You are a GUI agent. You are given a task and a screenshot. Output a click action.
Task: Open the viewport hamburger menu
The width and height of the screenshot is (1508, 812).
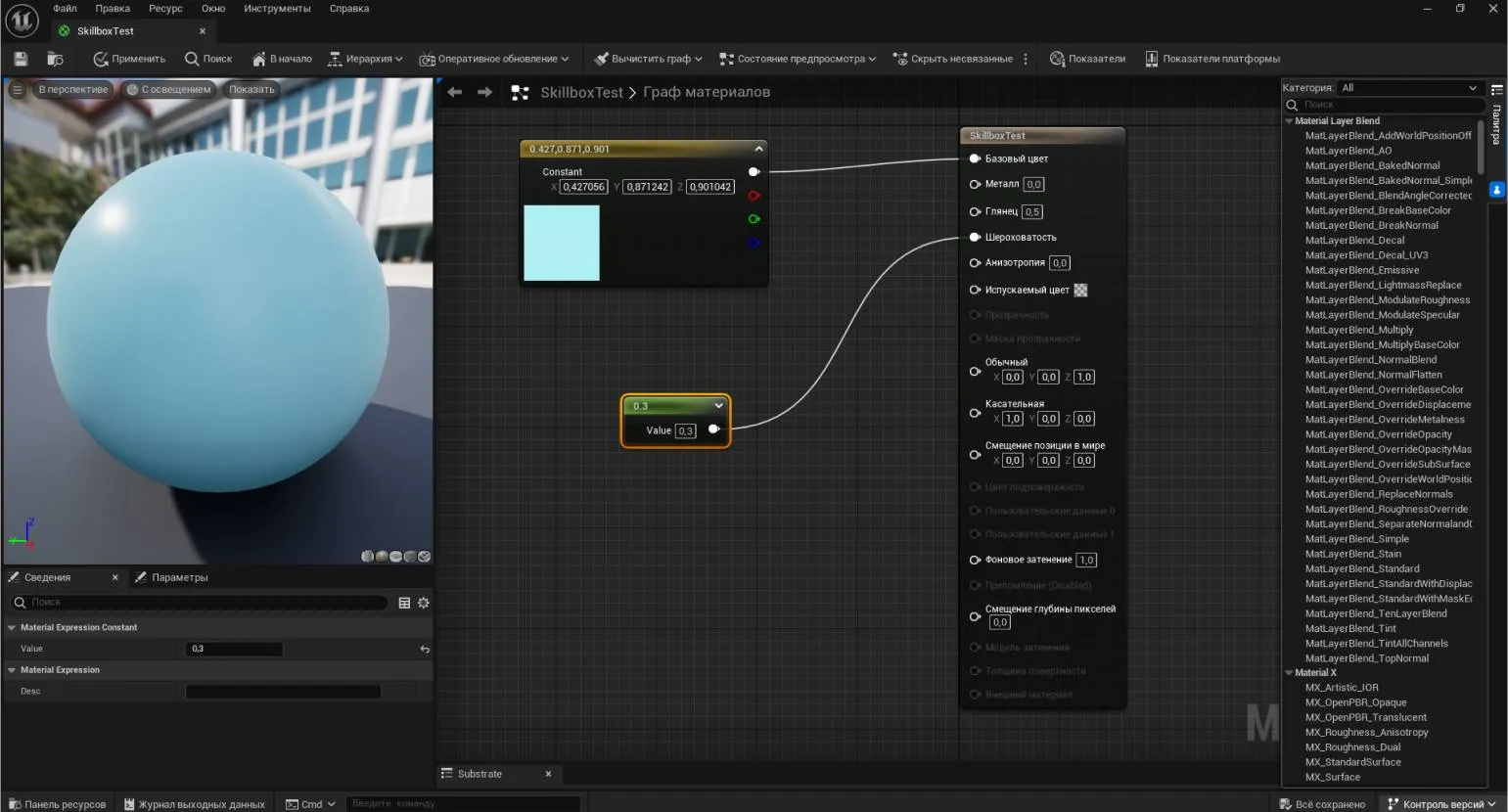pyautogui.click(x=17, y=89)
